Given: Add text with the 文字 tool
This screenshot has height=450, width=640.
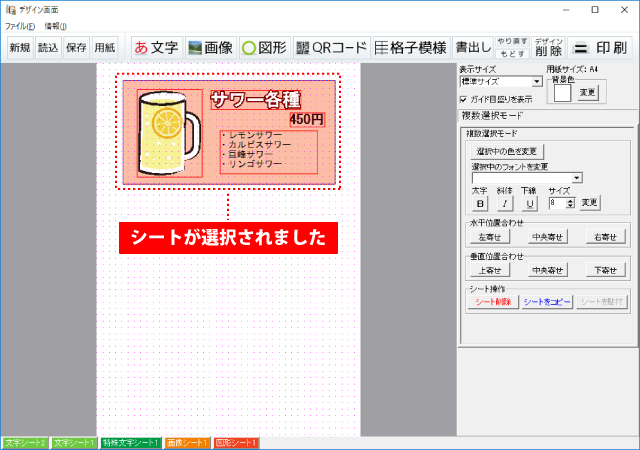Looking at the screenshot, I should pyautogui.click(x=157, y=48).
